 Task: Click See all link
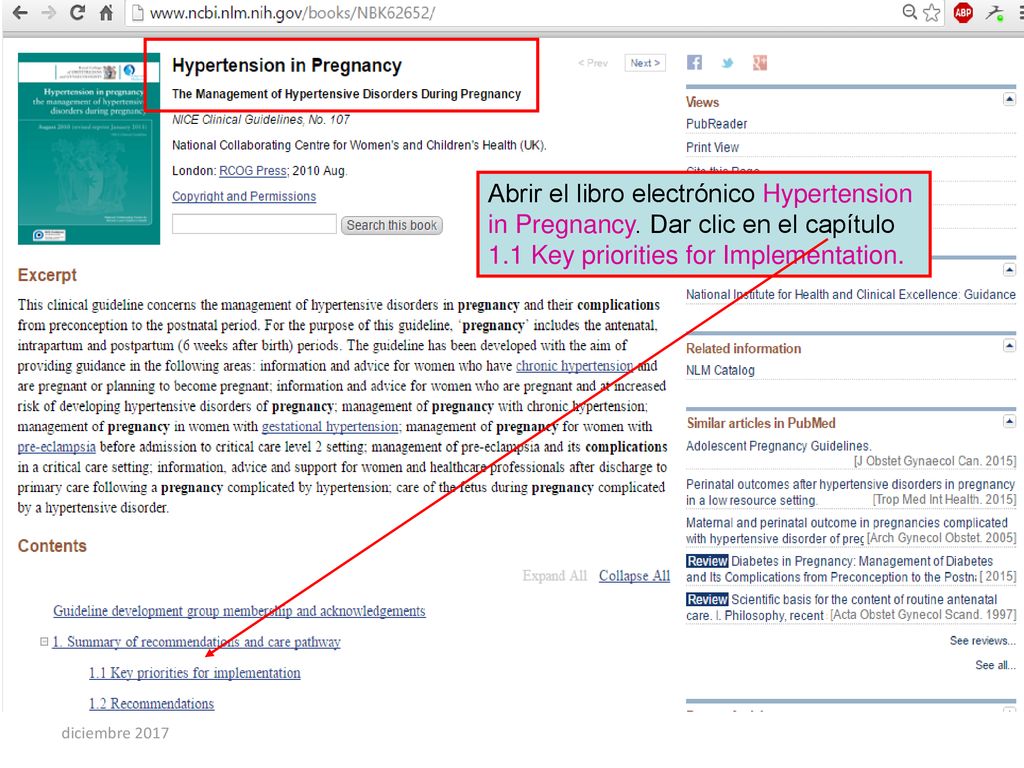pos(995,665)
